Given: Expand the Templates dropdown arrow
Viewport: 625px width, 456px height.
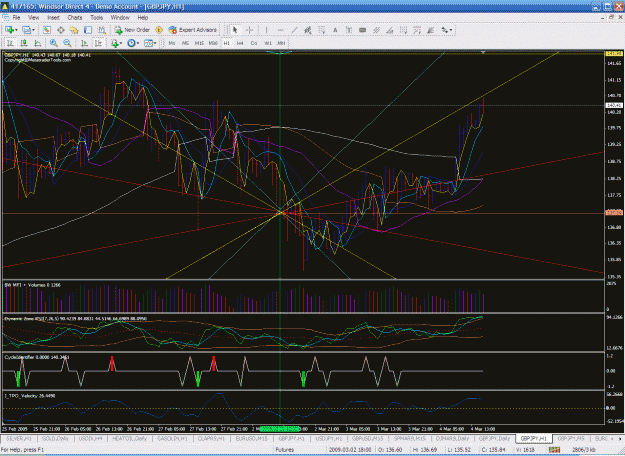Looking at the screenshot, I should (155, 43).
